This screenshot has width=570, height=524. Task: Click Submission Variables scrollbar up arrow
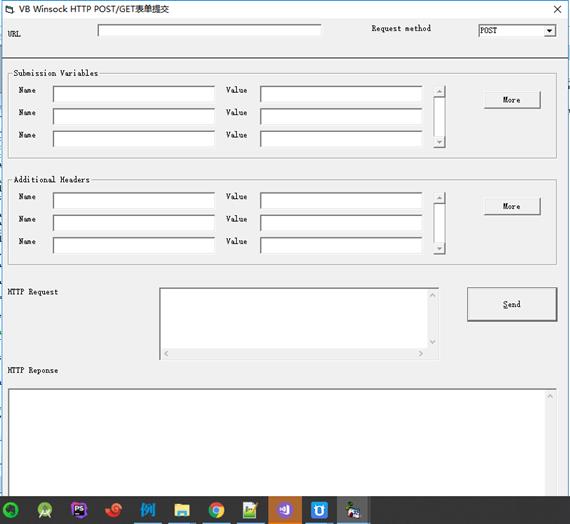[439, 91]
